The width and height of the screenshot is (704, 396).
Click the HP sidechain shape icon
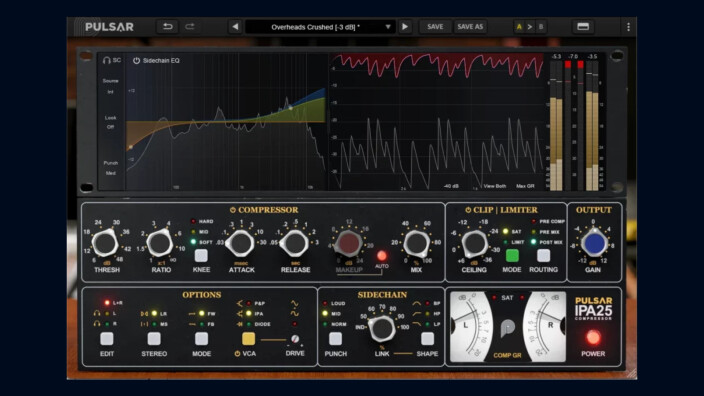[417, 313]
